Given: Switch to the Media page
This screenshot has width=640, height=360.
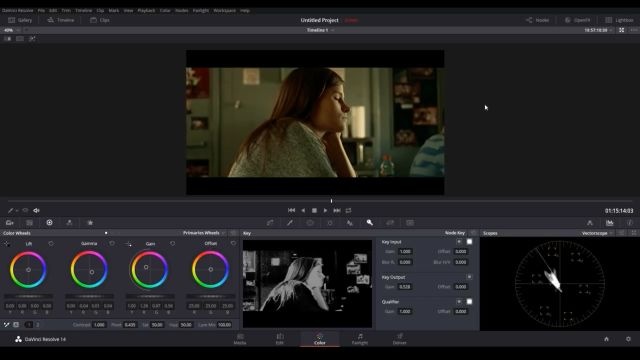Looking at the screenshot, I should [240, 339].
